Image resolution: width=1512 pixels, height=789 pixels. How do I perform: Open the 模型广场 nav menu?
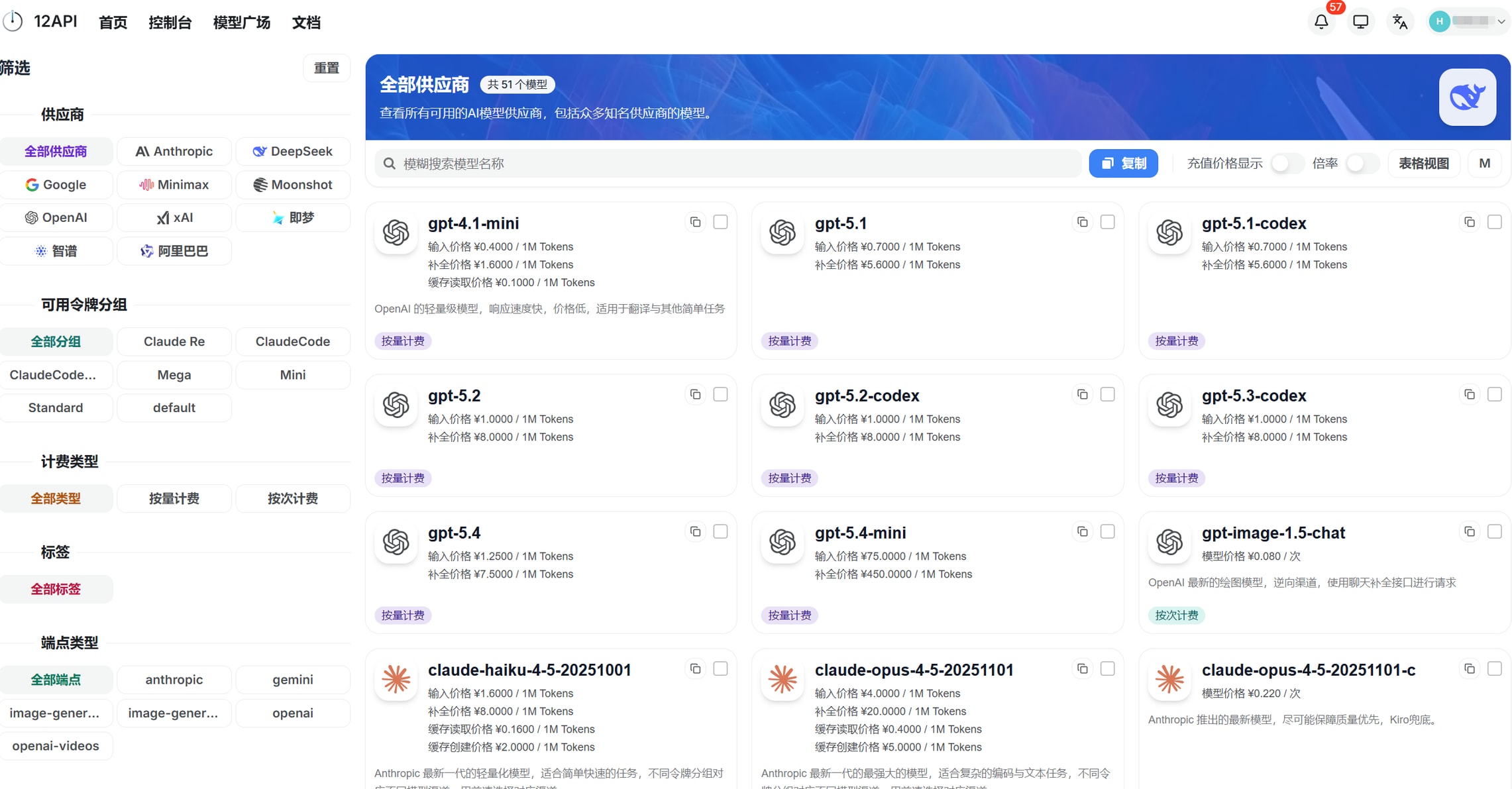[x=241, y=23]
